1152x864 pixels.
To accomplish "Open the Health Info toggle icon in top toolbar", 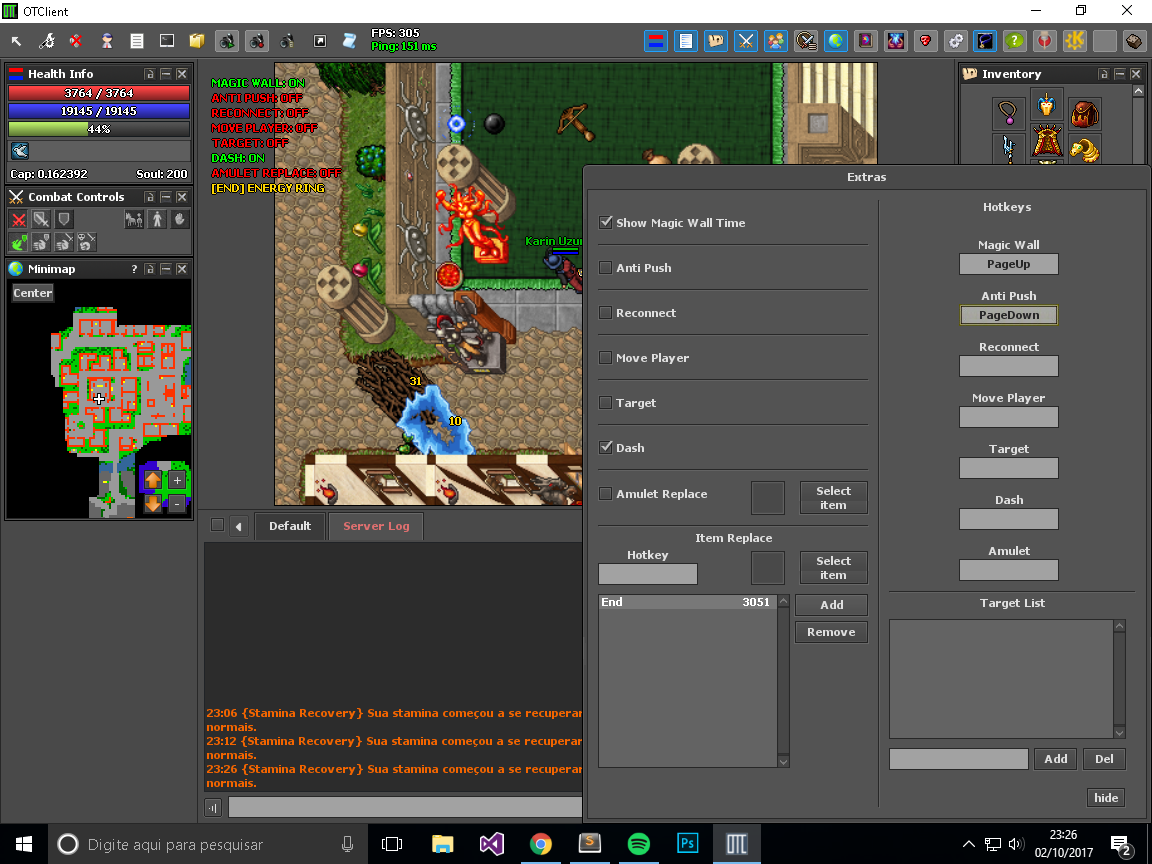I will coord(656,41).
